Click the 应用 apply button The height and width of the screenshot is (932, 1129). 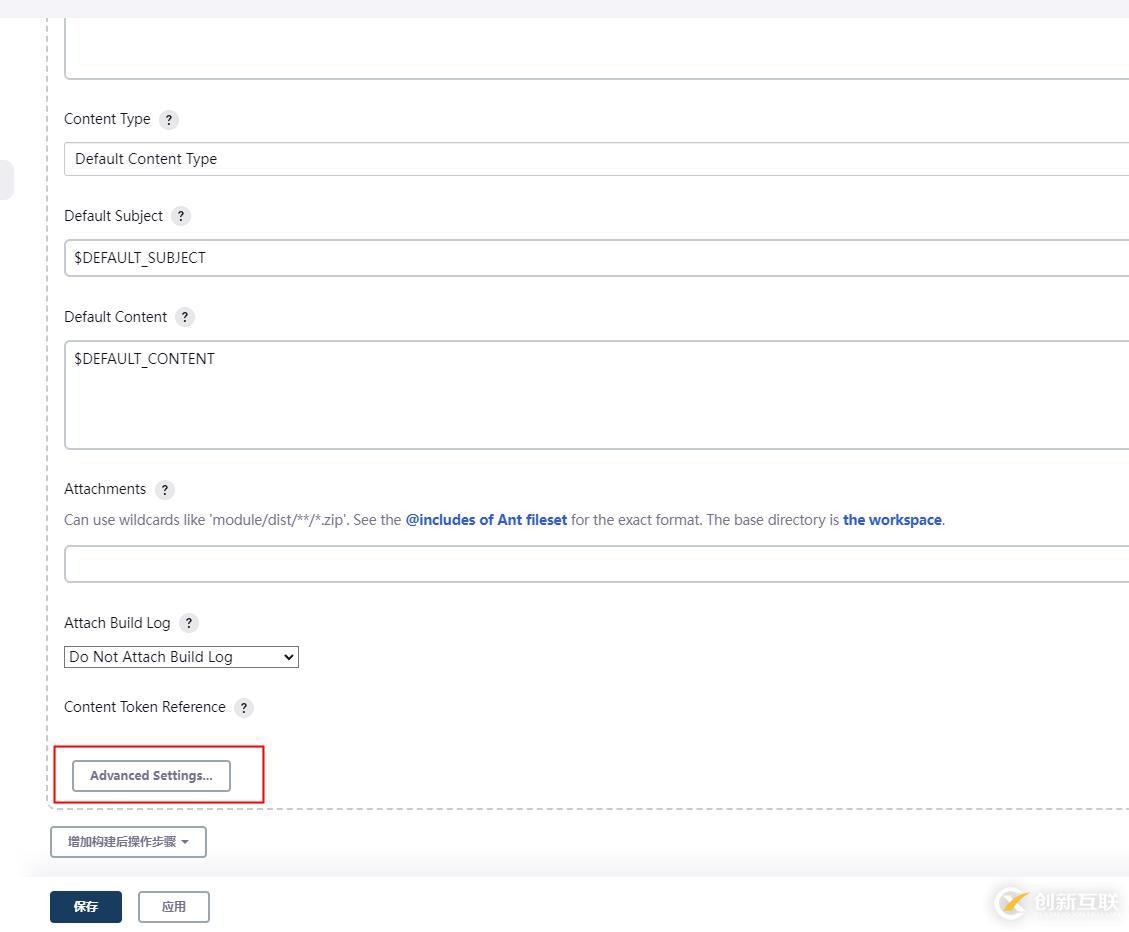[x=174, y=907]
